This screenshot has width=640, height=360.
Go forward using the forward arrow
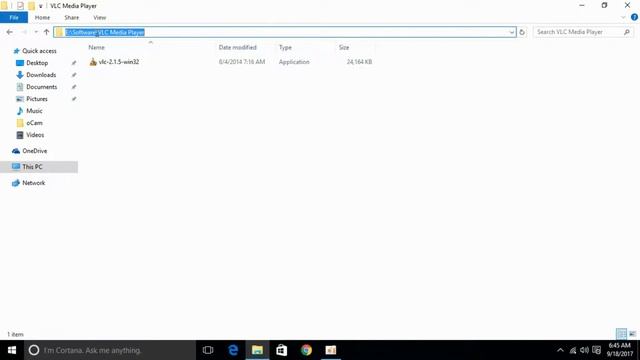(x=24, y=32)
